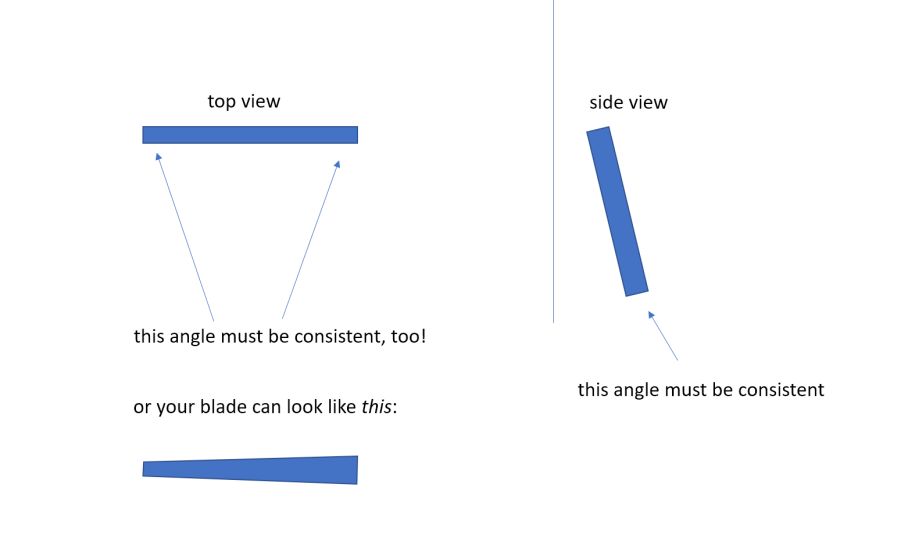Click the vertical divider line
The height and width of the screenshot is (541, 900).
(553, 161)
